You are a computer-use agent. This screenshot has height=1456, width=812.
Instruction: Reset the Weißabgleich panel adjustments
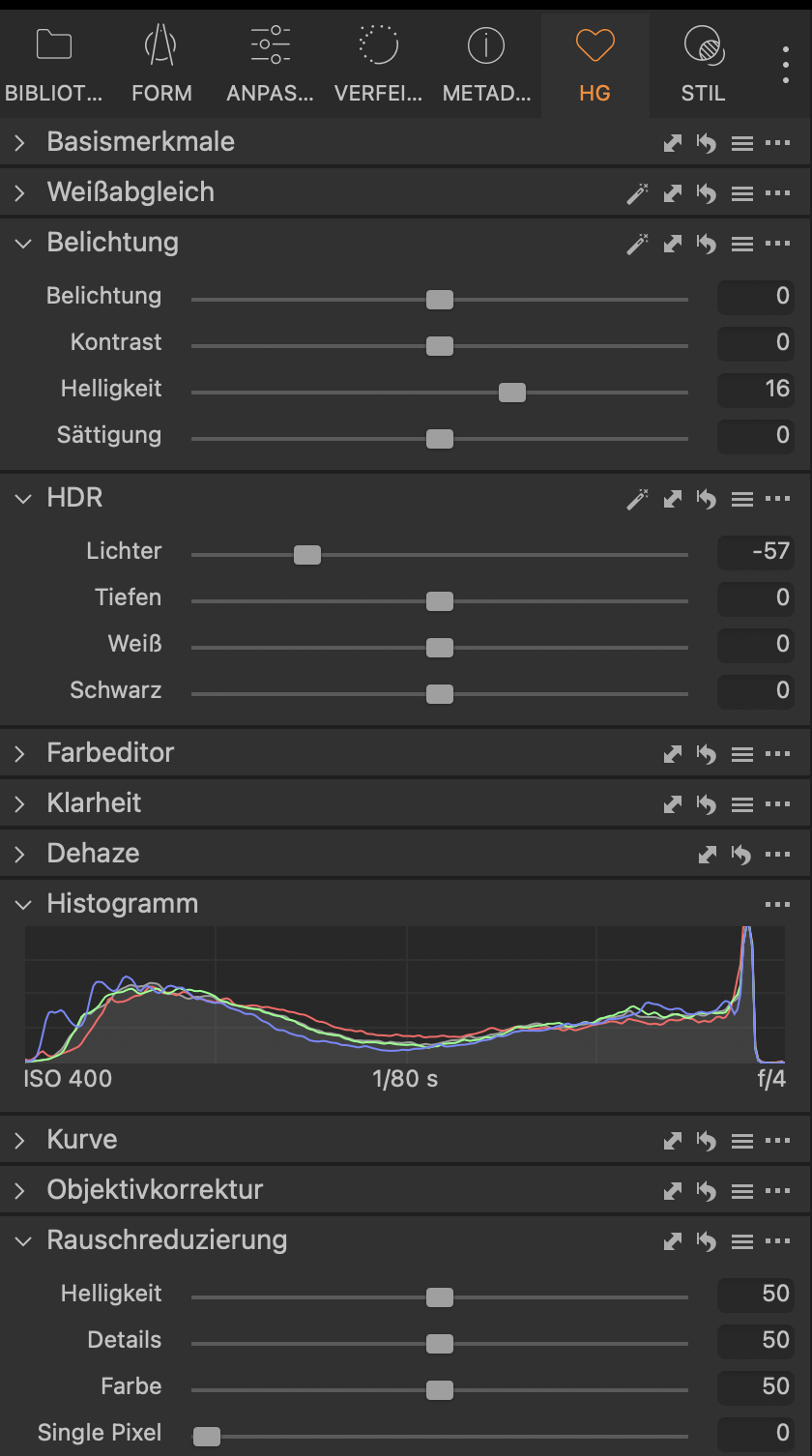point(707,193)
